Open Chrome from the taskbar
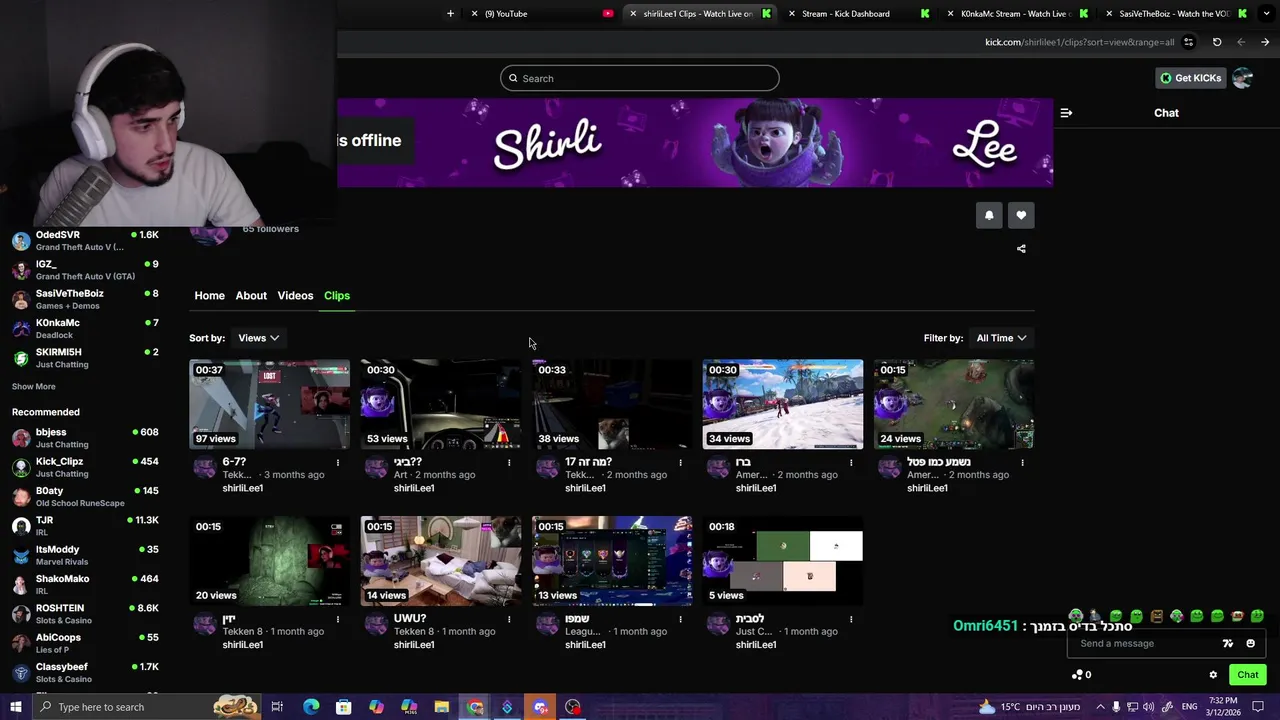Screen dimensions: 1280x720 475,707
